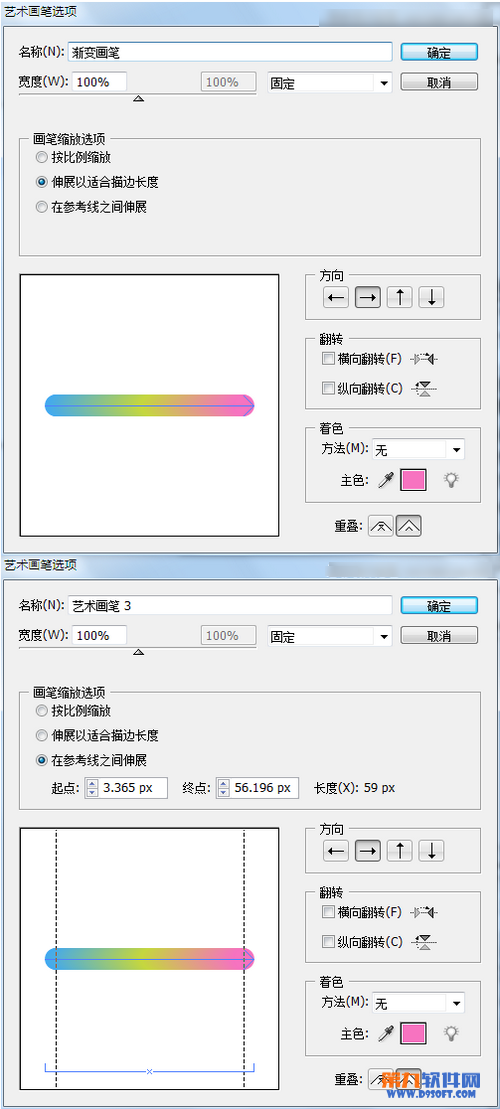Viewport: 500px width, 1109px height.
Task: Select right direction arrow in bottom dialog
Action: pyautogui.click(x=368, y=851)
